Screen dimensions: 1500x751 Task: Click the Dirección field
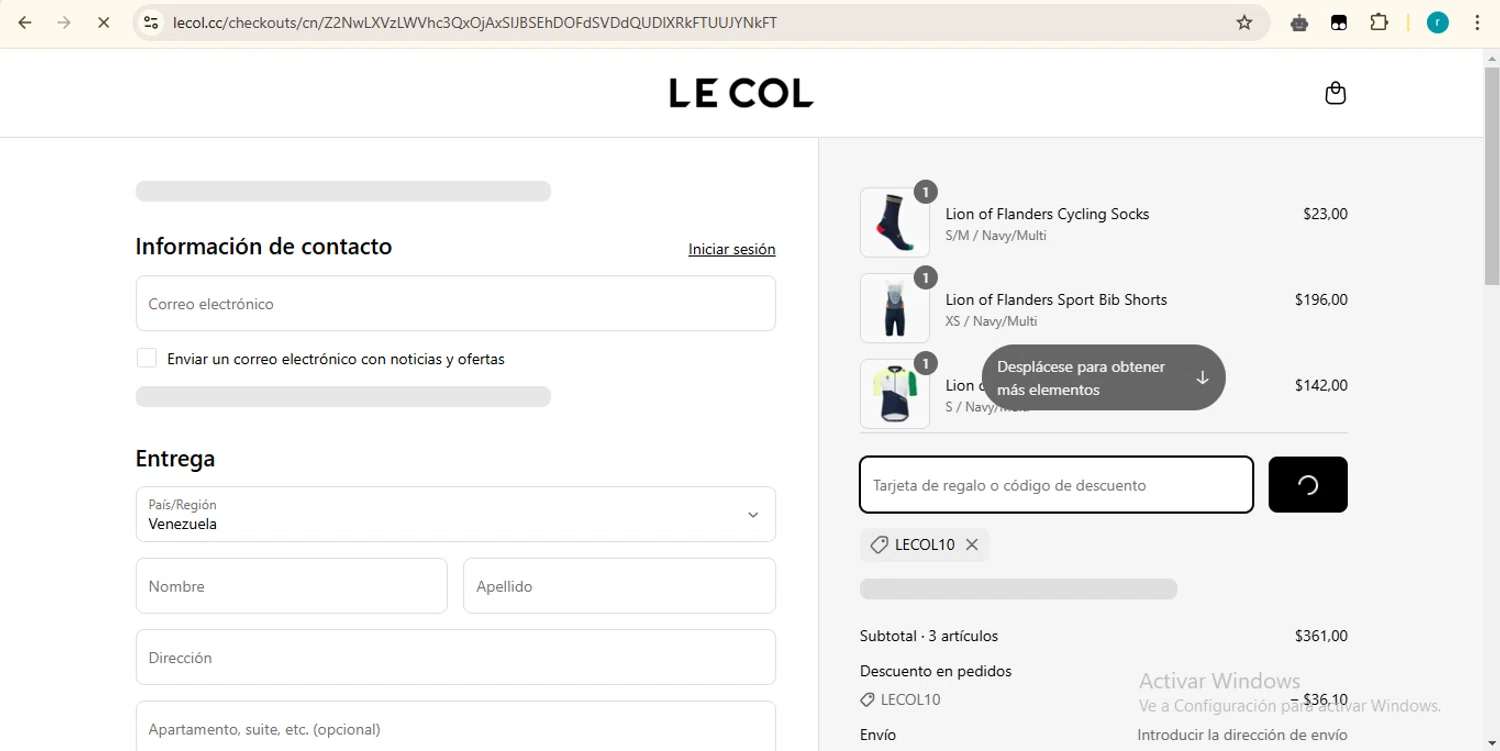[x=456, y=657]
